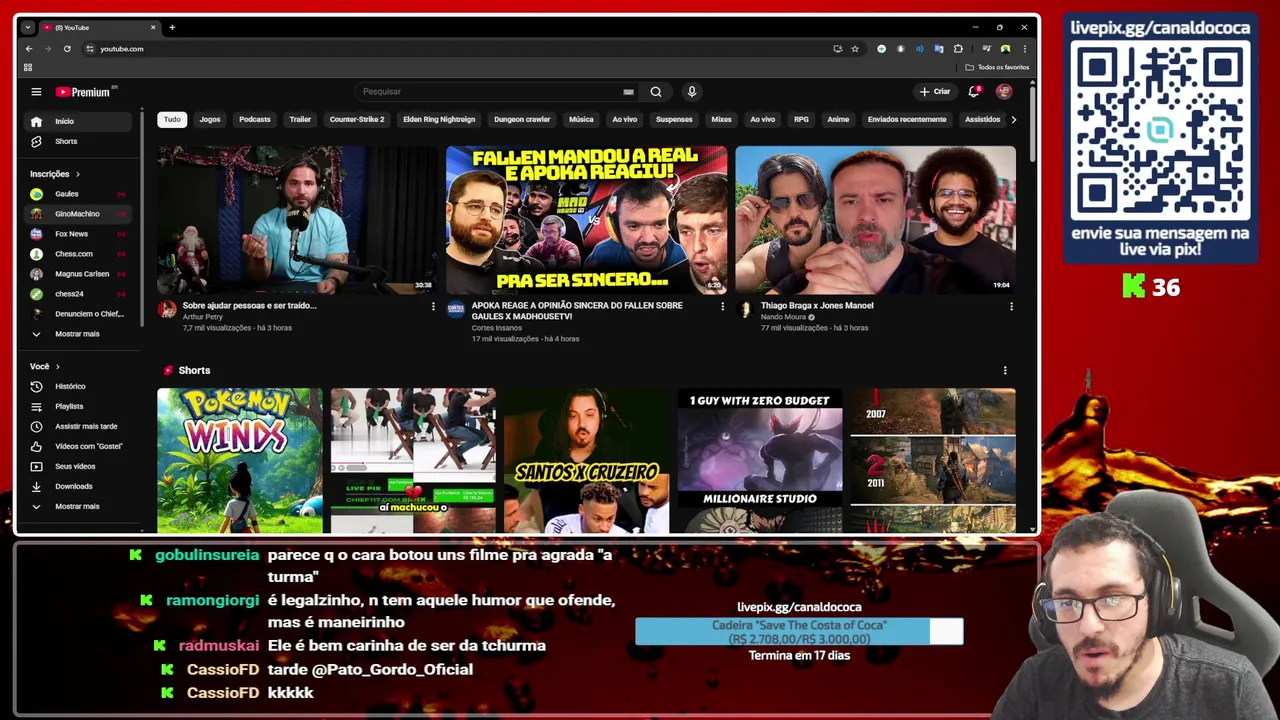Open the browser tab search dropdown
The width and height of the screenshot is (1280, 720).
tap(27, 27)
